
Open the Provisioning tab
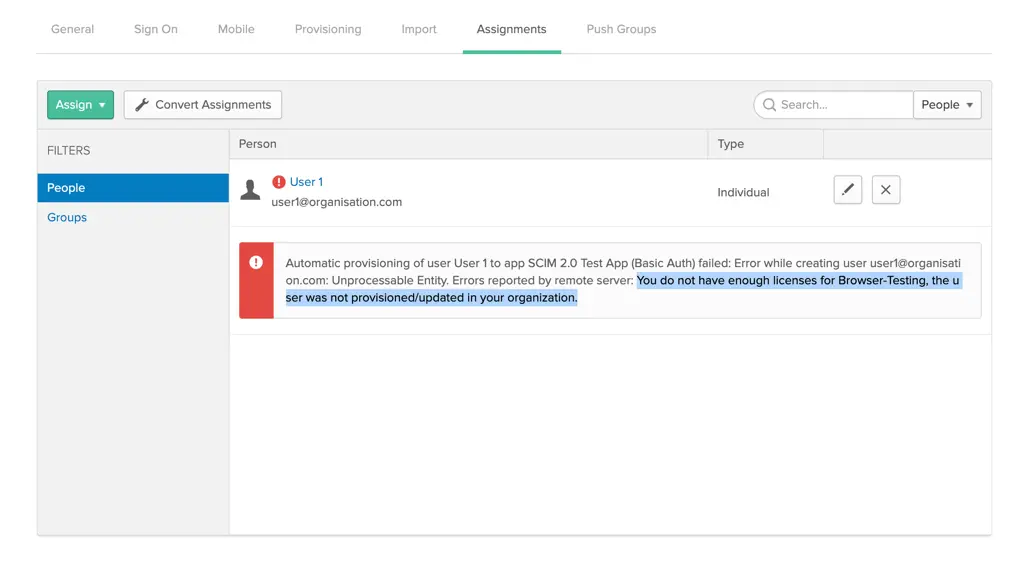[x=328, y=29]
